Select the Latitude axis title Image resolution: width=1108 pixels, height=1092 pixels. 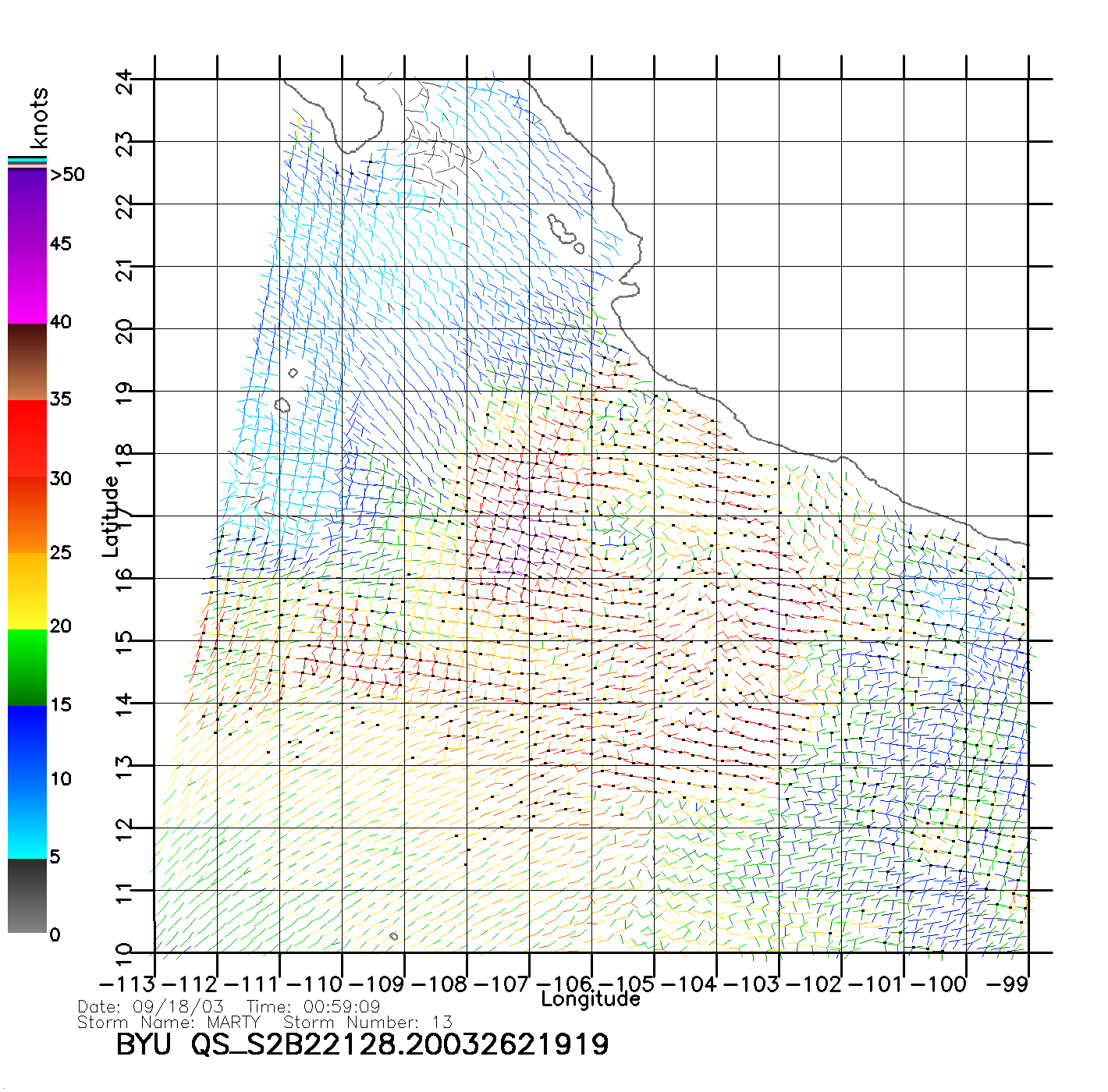click(111, 516)
